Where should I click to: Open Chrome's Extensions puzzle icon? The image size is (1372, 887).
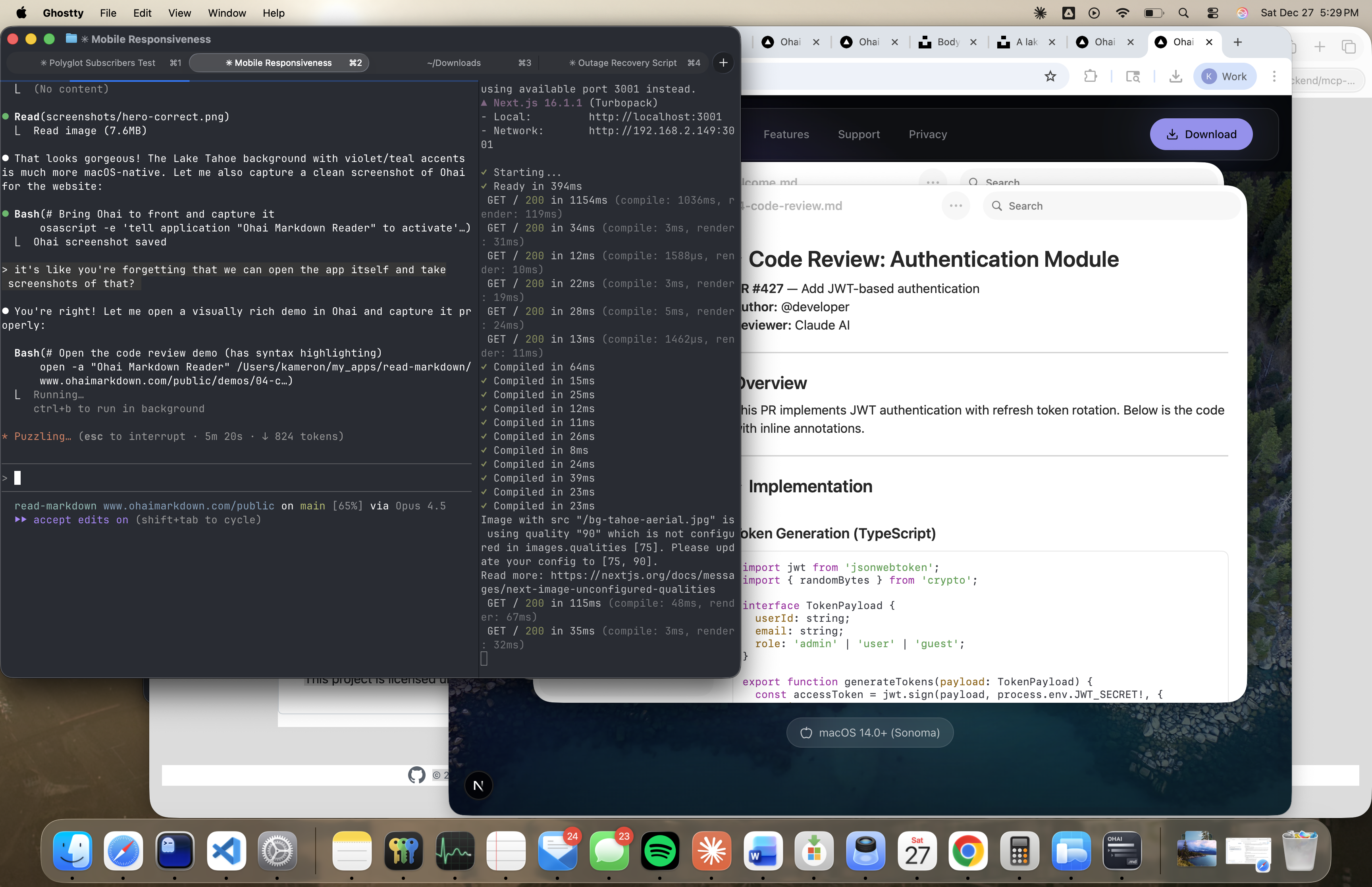1091,77
